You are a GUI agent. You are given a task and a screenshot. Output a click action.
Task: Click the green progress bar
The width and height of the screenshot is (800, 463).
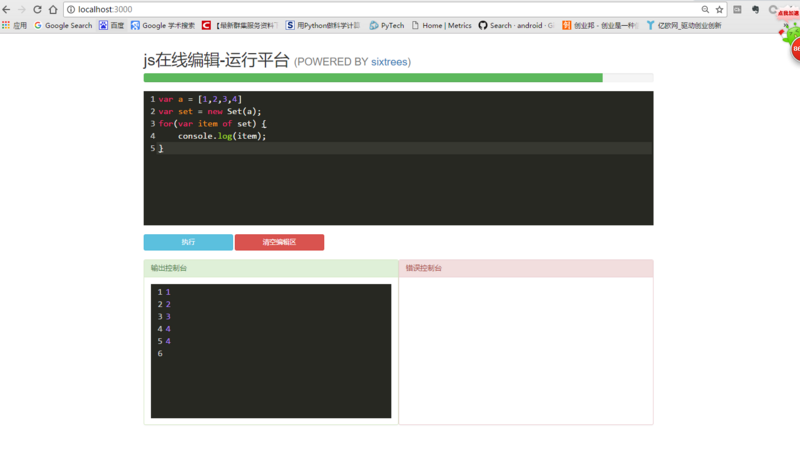pos(373,78)
